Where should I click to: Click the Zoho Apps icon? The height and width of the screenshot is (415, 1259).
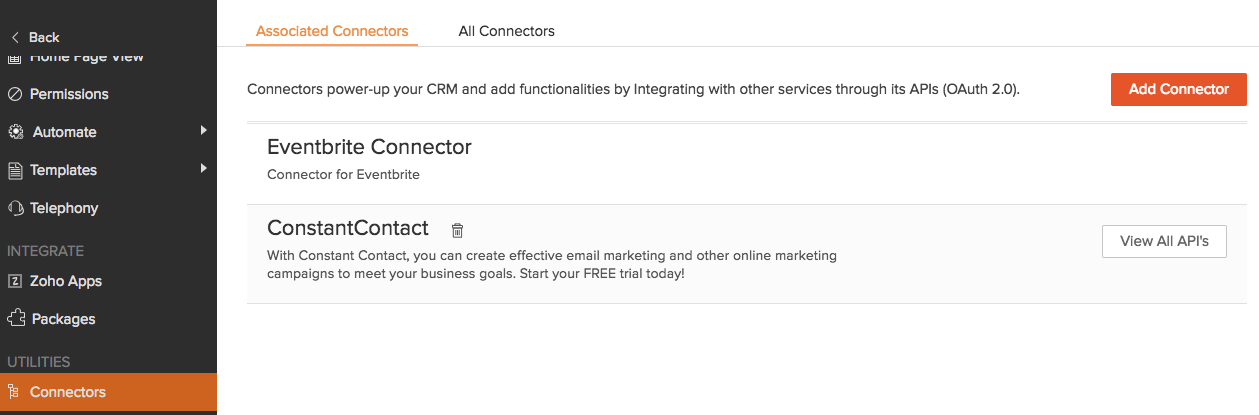click(x=15, y=281)
